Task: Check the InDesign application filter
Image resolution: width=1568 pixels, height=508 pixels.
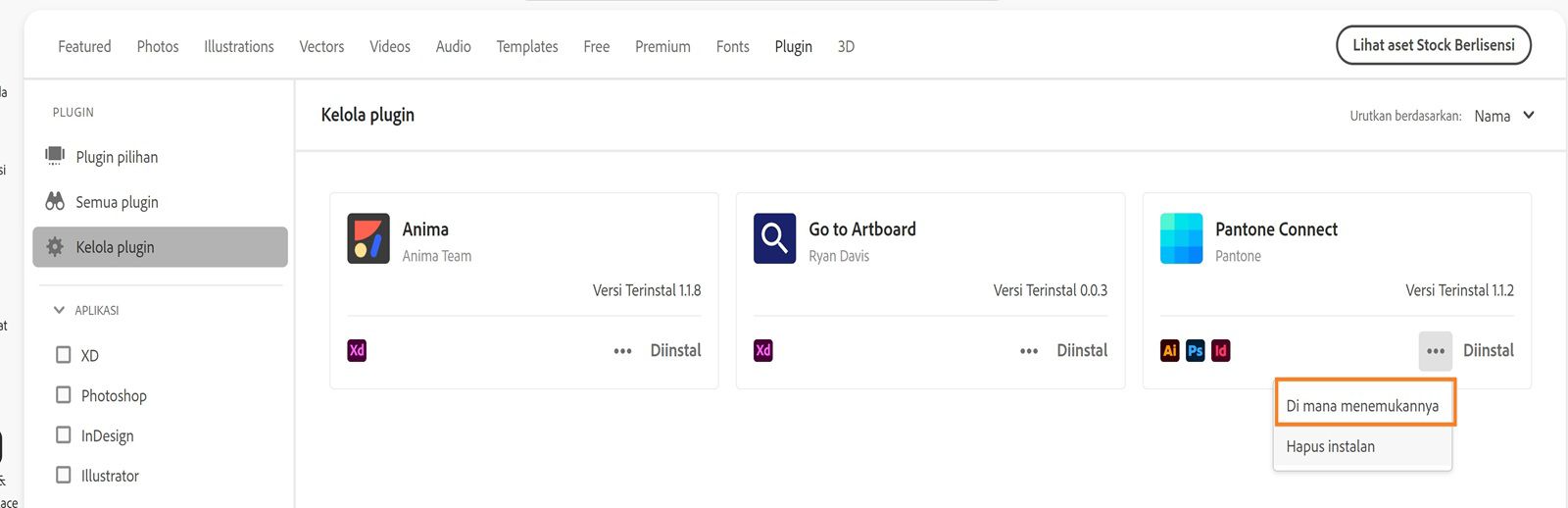Action: [64, 435]
